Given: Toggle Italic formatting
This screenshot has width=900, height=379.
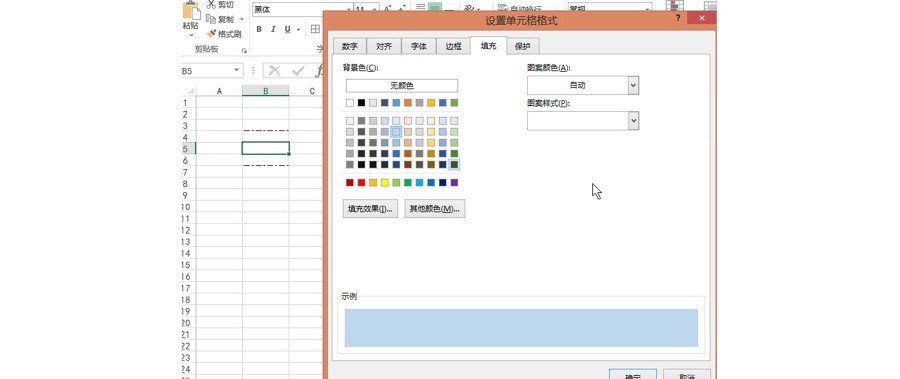Looking at the screenshot, I should pos(273,29).
